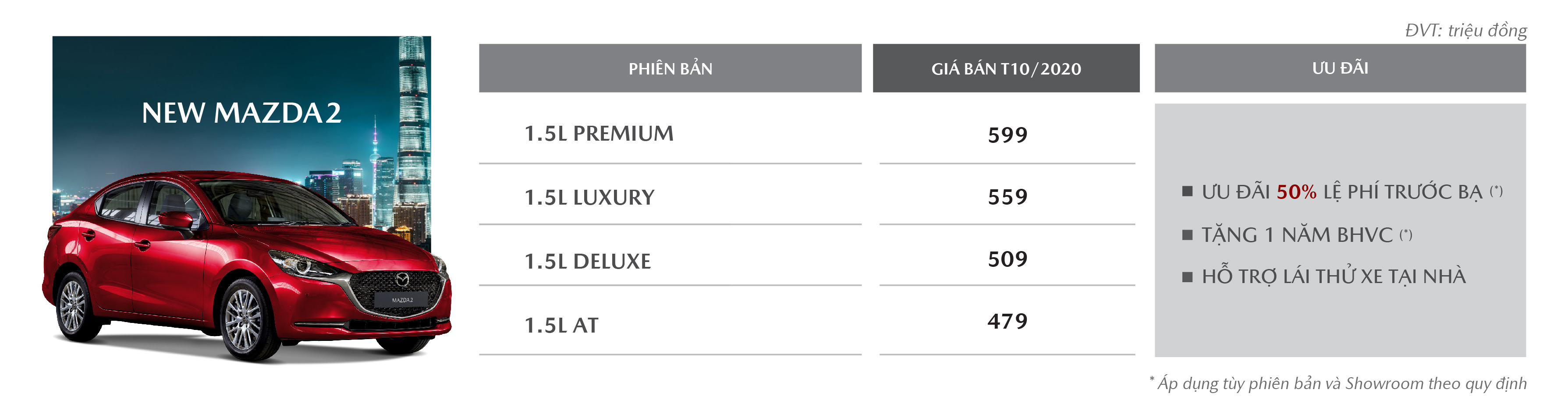The height and width of the screenshot is (411, 1568).
Task: Select the NEW MAZDA2 title text
Action: tap(241, 113)
